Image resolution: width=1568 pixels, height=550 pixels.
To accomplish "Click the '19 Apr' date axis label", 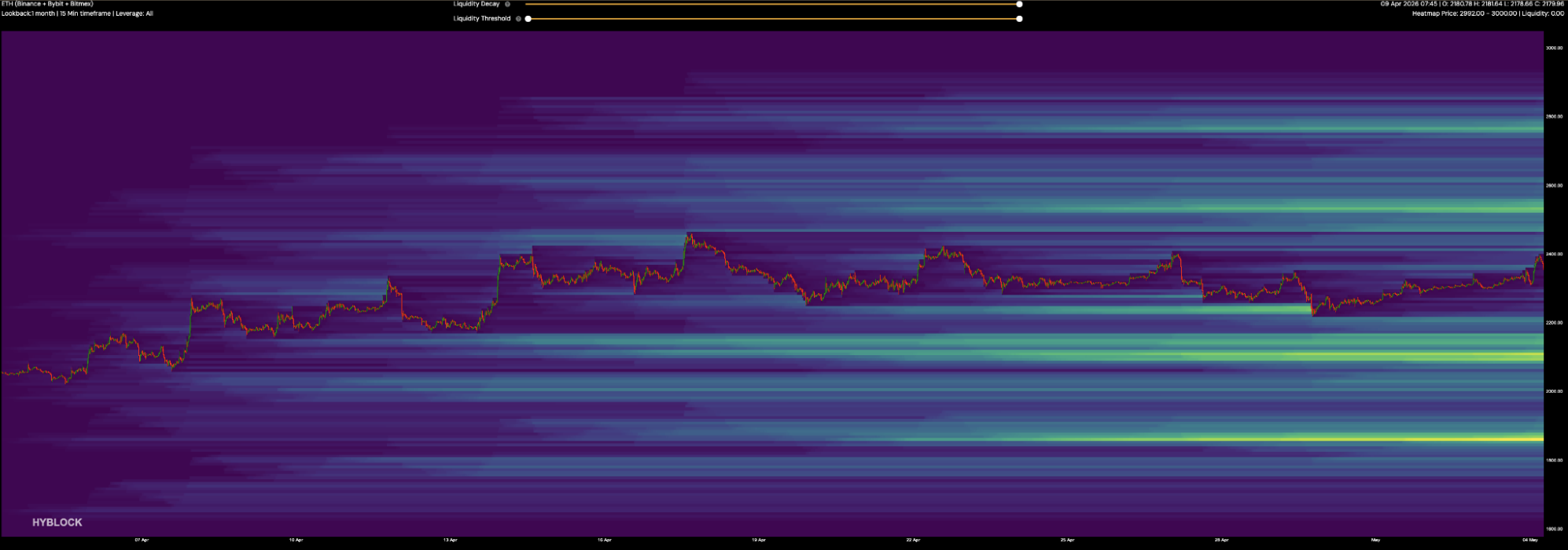I will click(x=758, y=541).
